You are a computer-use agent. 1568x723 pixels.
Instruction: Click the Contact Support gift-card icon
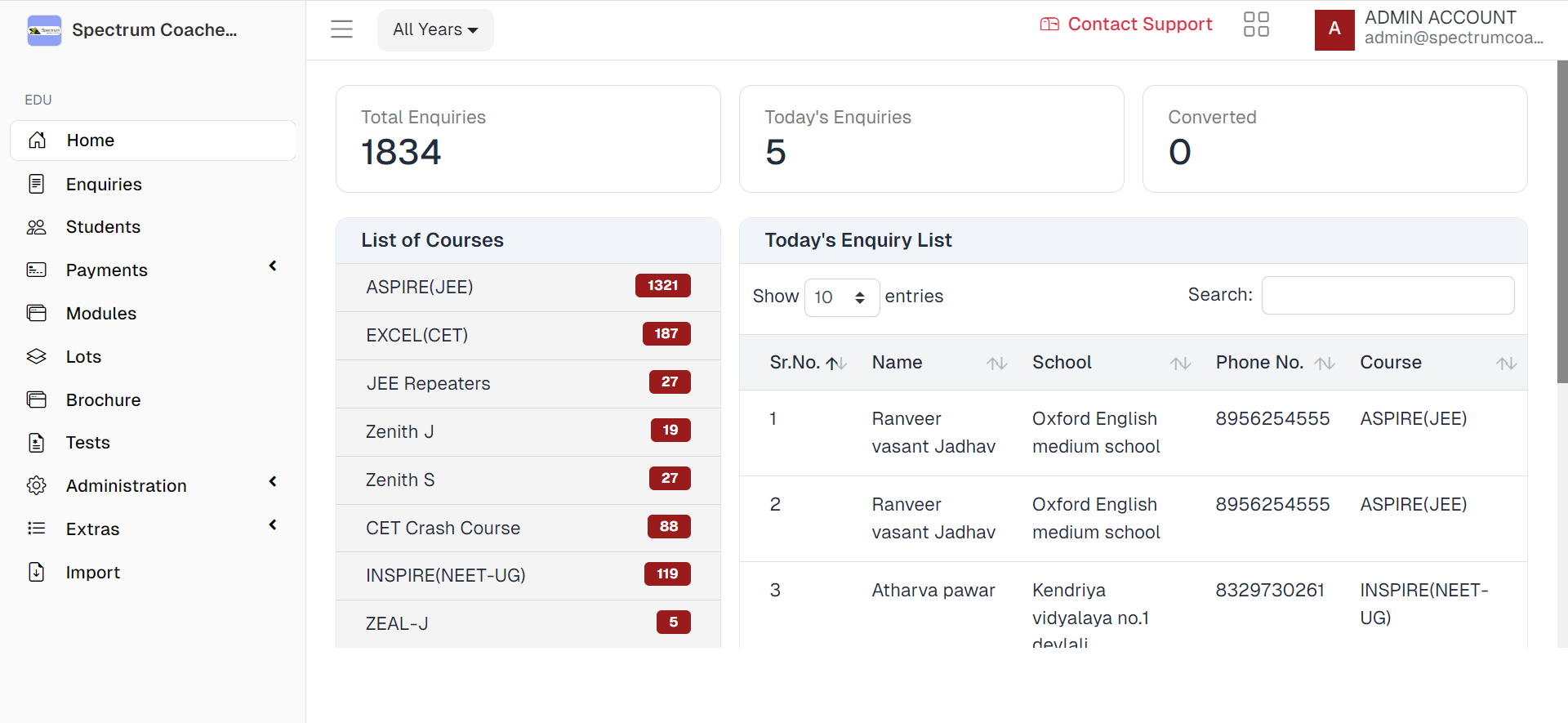(1049, 25)
